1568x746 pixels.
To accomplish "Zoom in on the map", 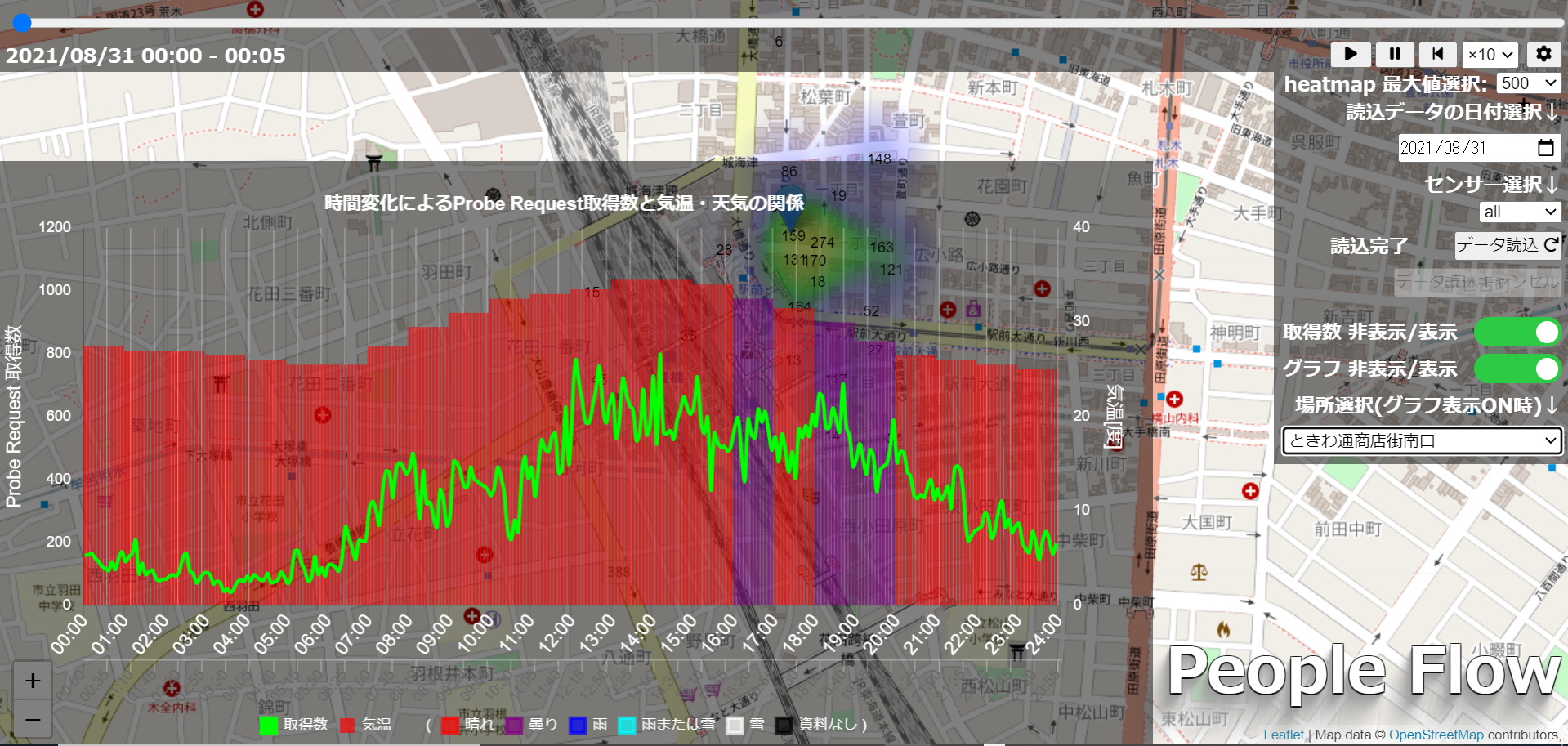I will 33,681.
